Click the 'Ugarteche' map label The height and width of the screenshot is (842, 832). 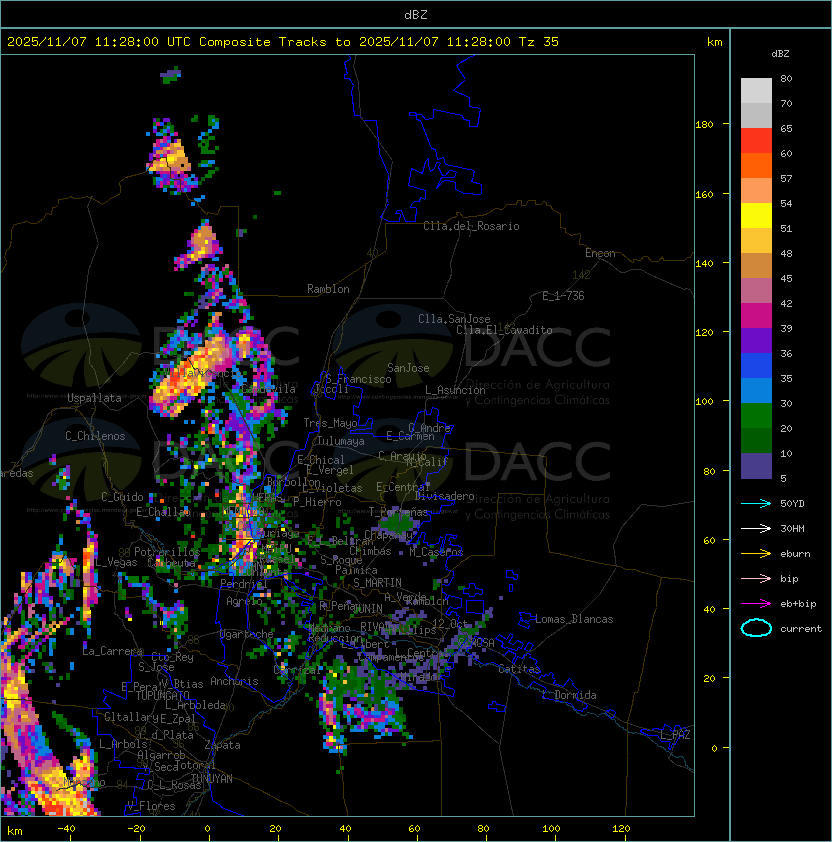click(x=247, y=634)
